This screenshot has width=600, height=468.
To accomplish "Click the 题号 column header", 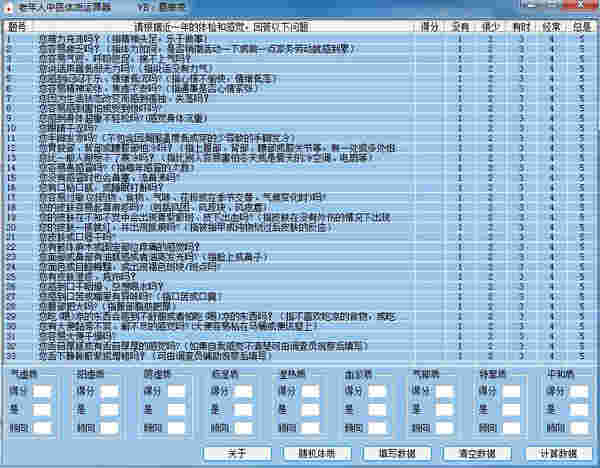I will 17,27.
